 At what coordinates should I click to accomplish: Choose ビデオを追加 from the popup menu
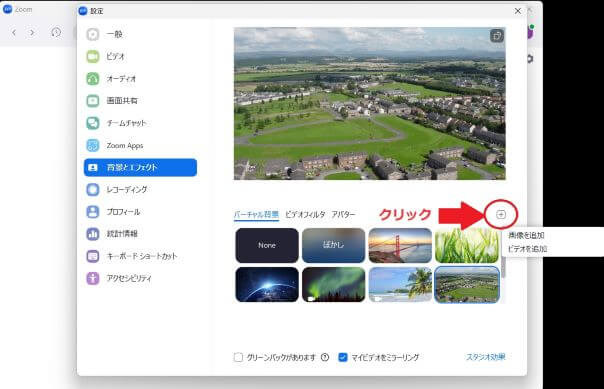click(x=527, y=249)
